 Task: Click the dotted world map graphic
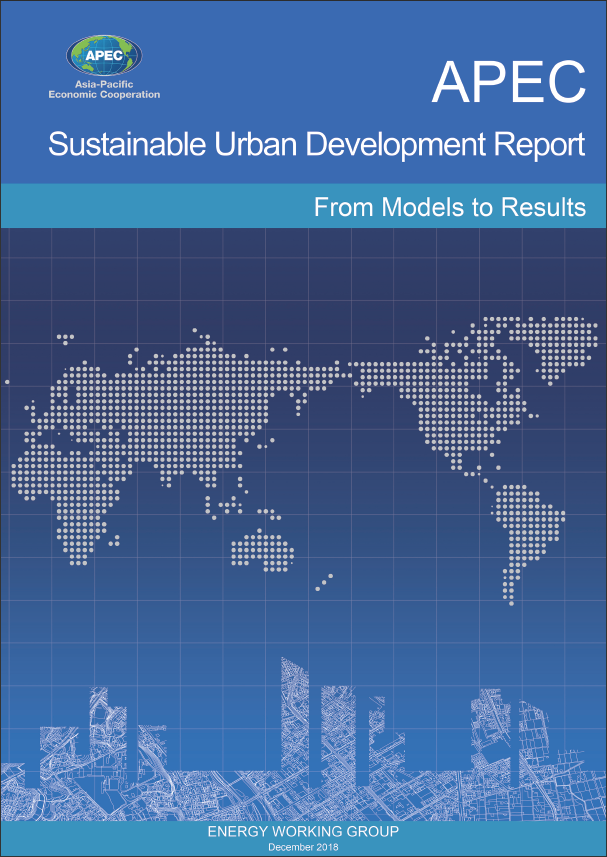[x=303, y=459]
